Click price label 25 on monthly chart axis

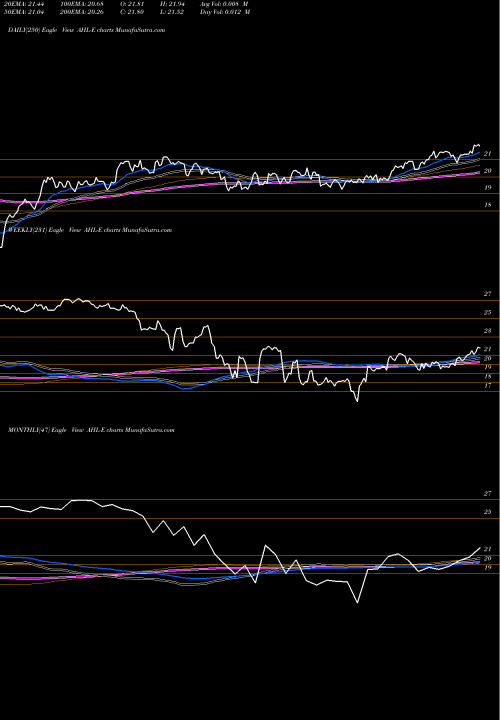(x=488, y=512)
